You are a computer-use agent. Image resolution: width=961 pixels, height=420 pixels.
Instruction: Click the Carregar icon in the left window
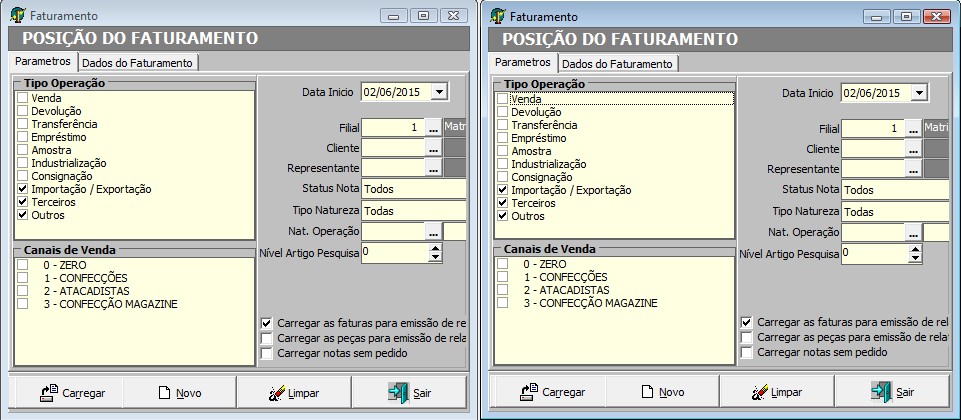[x=49, y=392]
